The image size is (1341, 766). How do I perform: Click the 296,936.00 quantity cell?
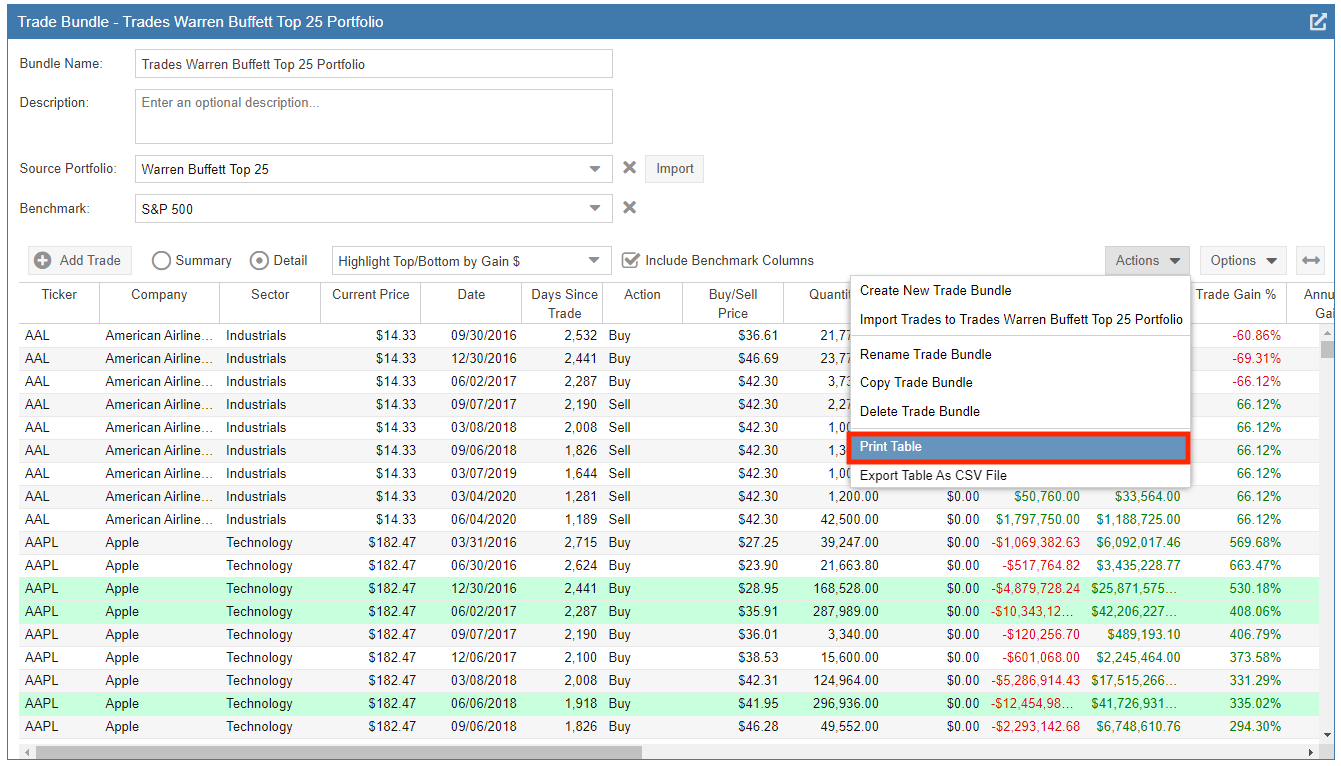(x=833, y=703)
